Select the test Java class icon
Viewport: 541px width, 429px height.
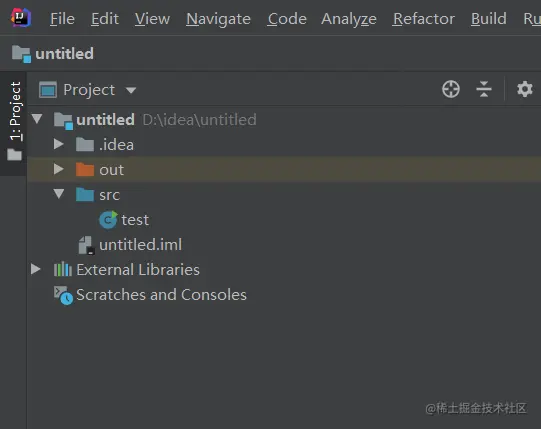point(108,220)
